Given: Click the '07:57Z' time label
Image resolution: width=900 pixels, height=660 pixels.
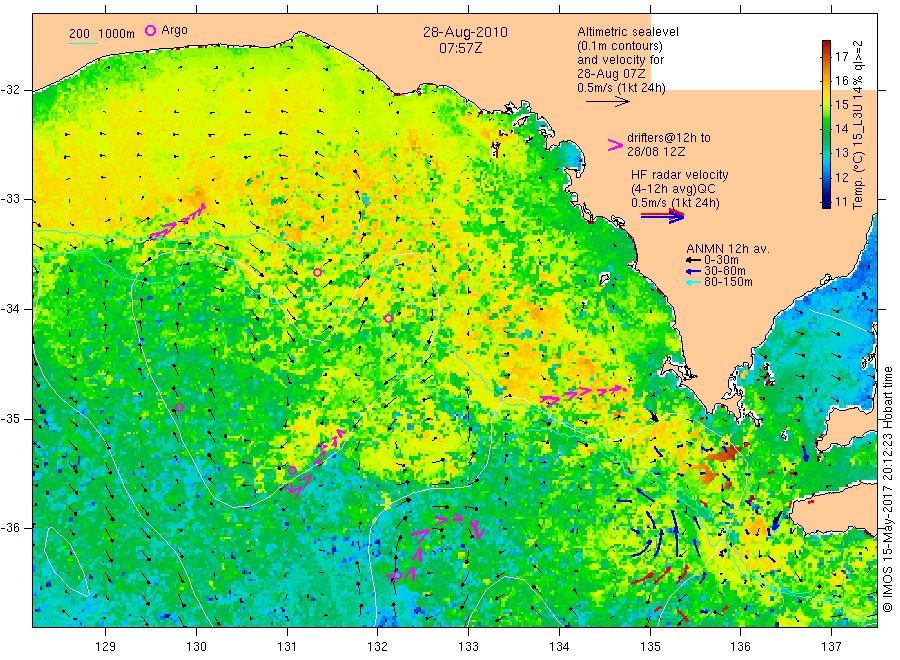Looking at the screenshot, I should point(461,48).
